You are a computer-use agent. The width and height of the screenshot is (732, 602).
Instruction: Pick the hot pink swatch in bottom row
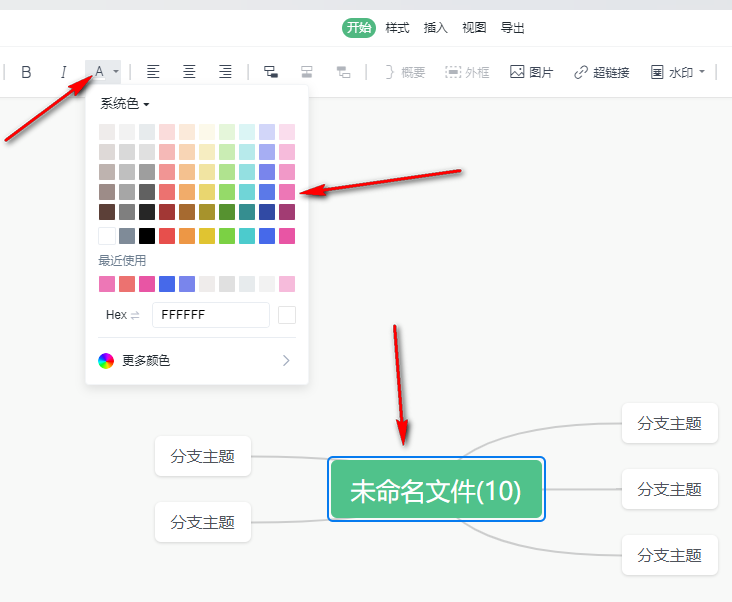point(287,236)
